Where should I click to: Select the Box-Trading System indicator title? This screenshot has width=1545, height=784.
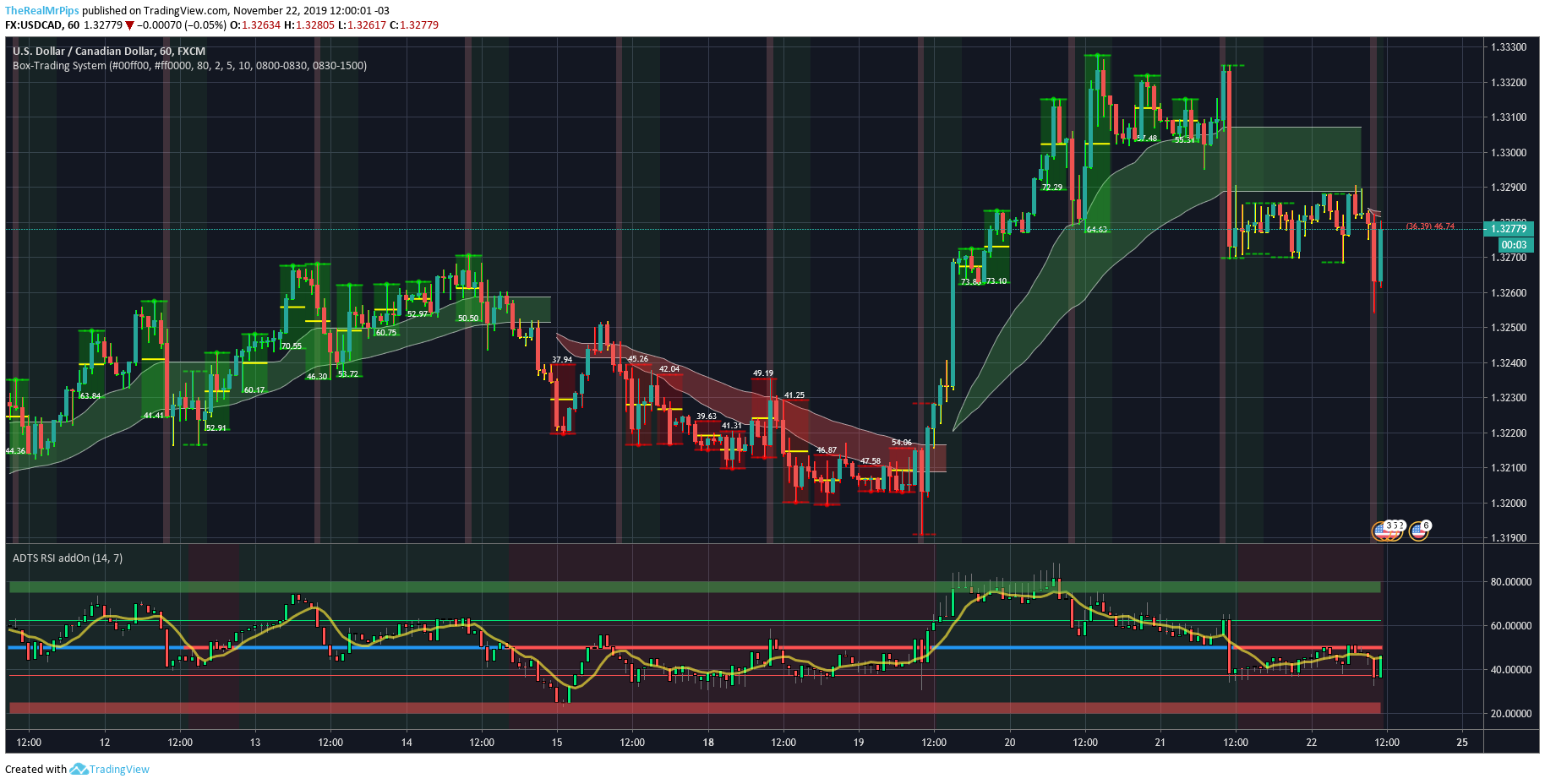click(x=190, y=65)
